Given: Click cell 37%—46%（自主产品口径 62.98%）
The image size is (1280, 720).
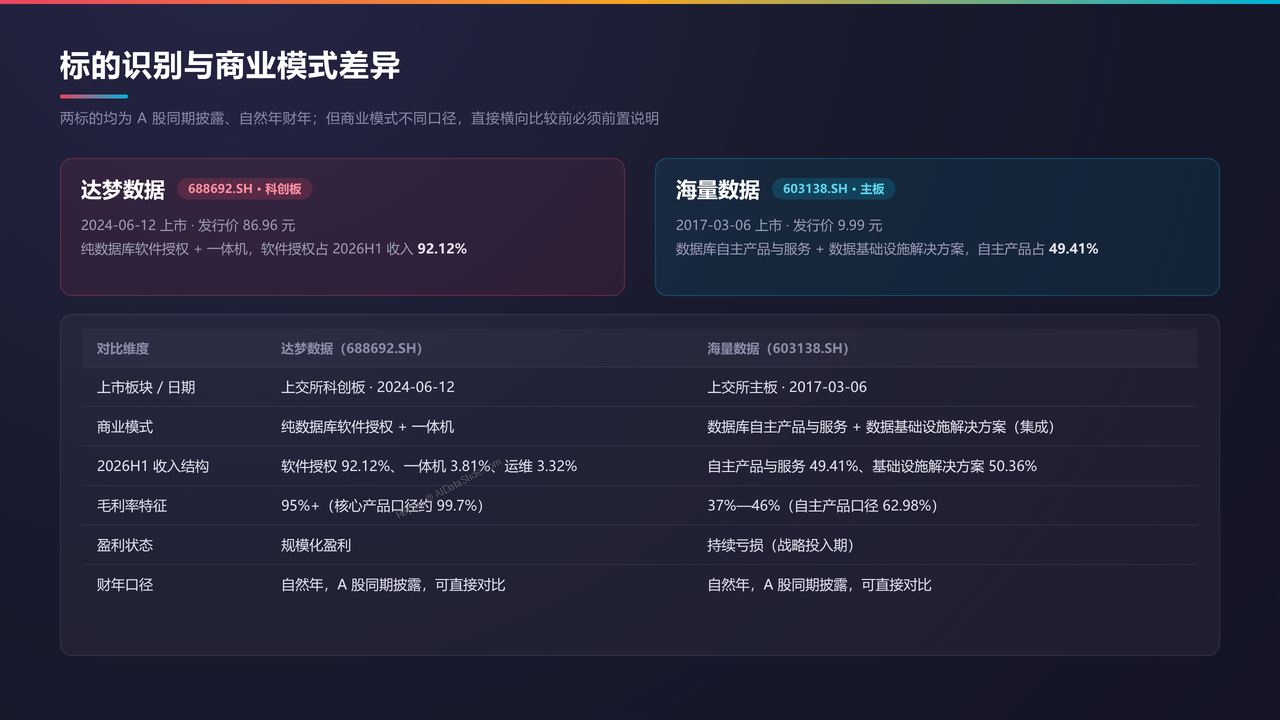Looking at the screenshot, I should 826,506.
